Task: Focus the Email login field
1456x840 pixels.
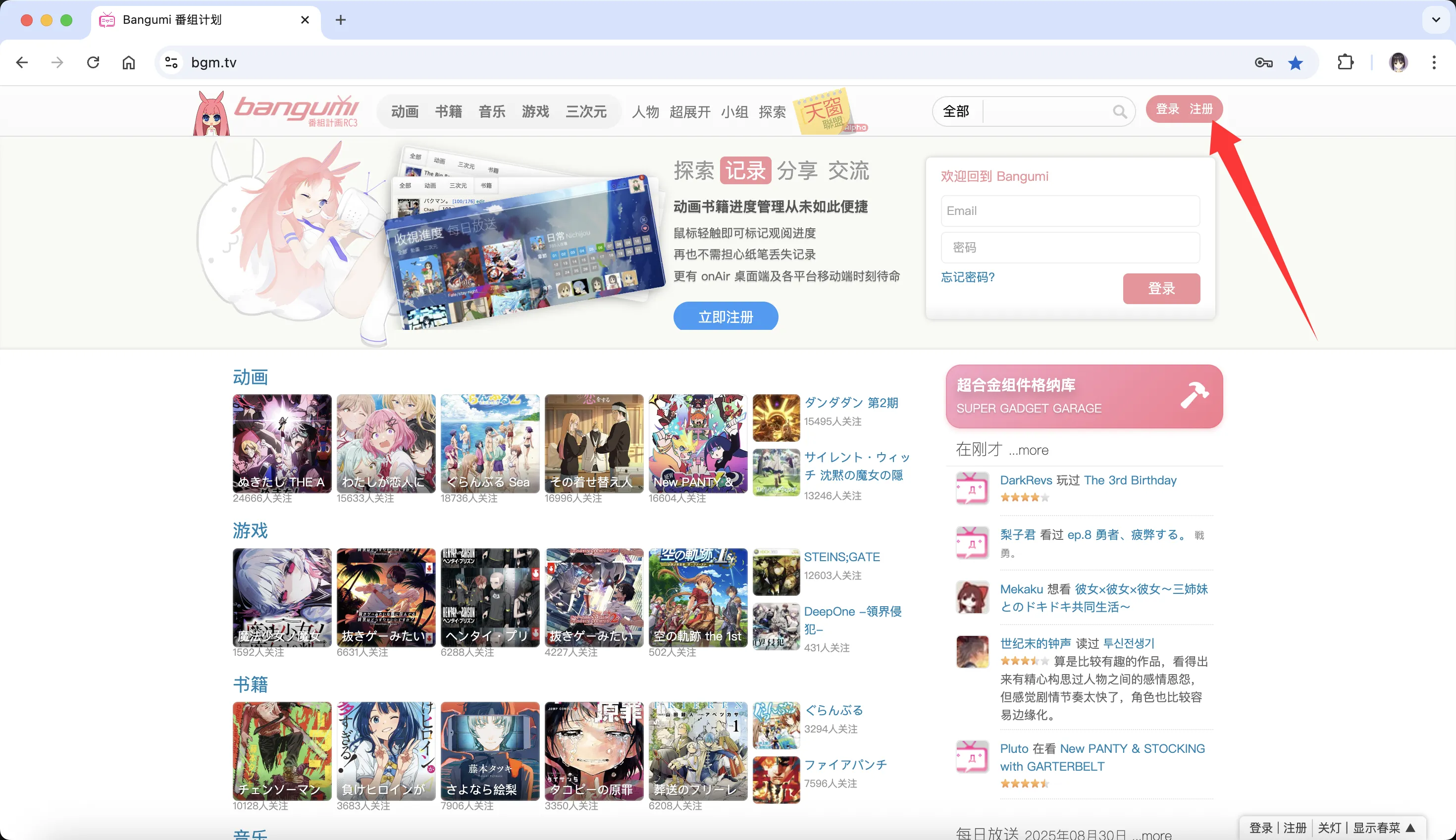Action: 1070,210
